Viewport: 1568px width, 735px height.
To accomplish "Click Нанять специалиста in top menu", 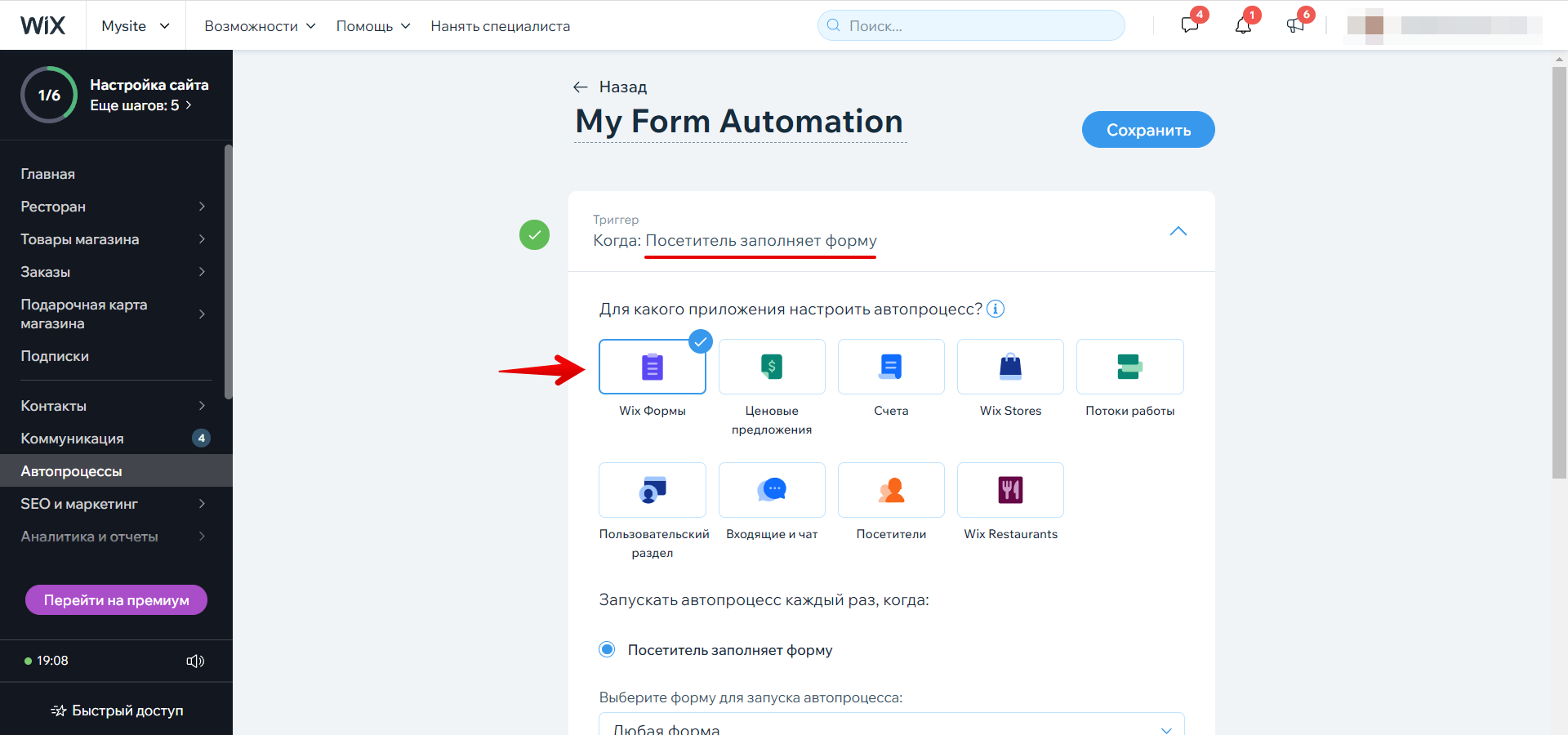I will coord(500,26).
